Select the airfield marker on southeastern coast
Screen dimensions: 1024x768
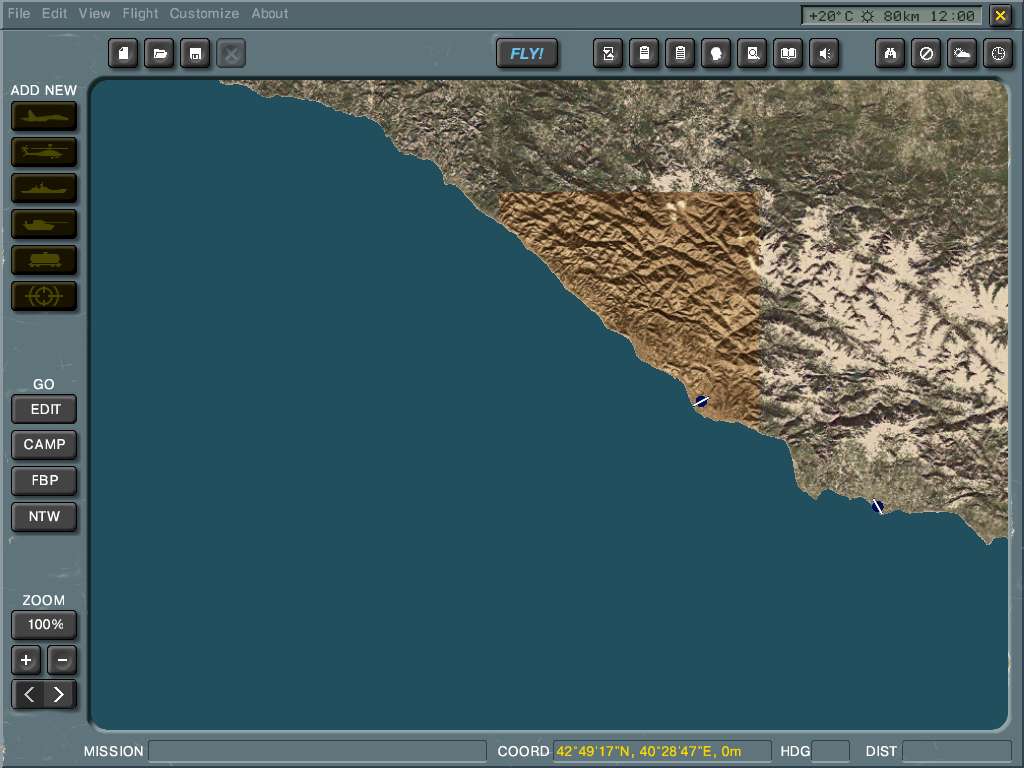878,506
